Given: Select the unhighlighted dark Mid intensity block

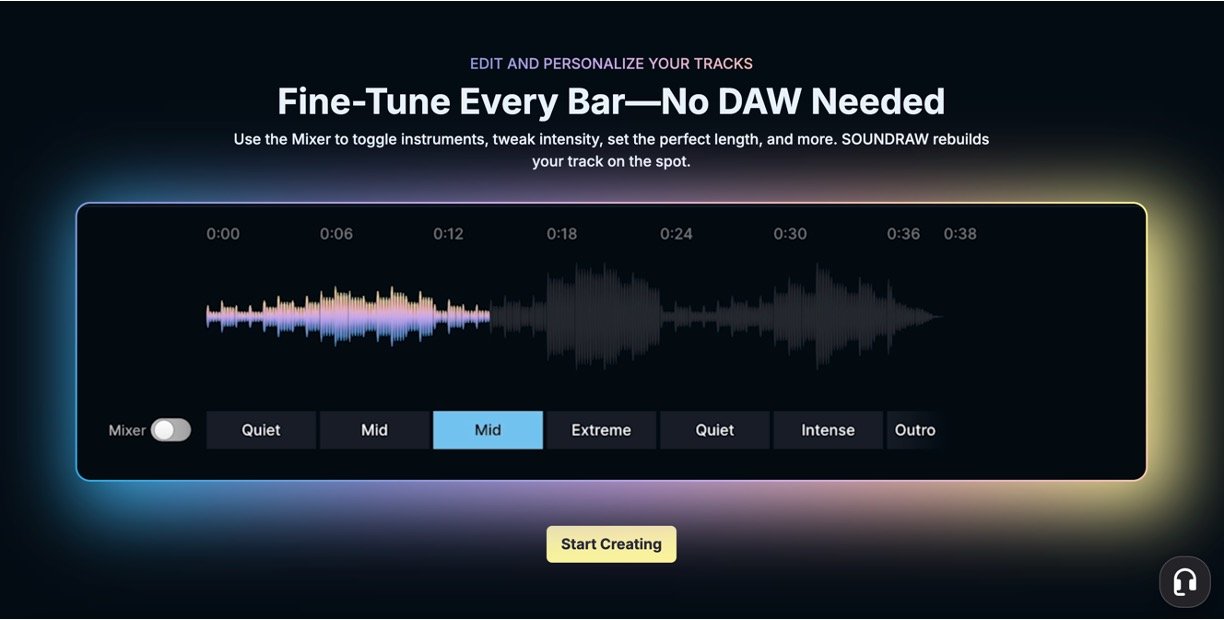Looking at the screenshot, I should coord(374,430).
